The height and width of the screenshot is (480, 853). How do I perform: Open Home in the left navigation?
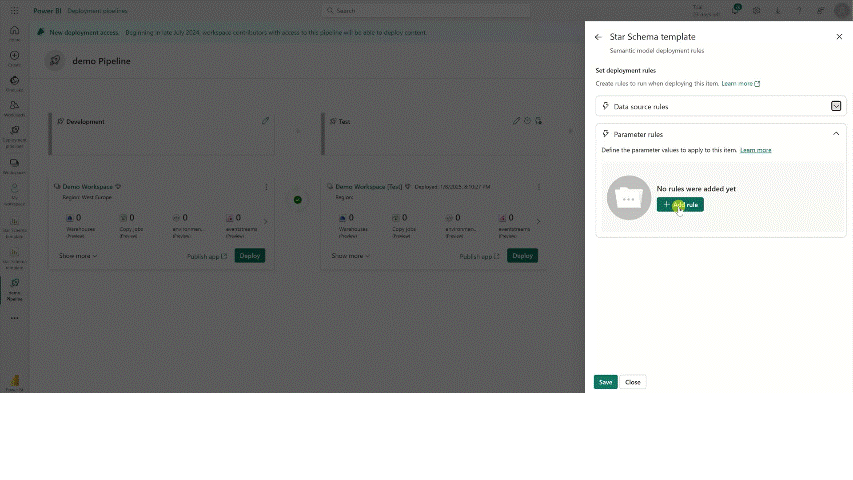pos(14,33)
